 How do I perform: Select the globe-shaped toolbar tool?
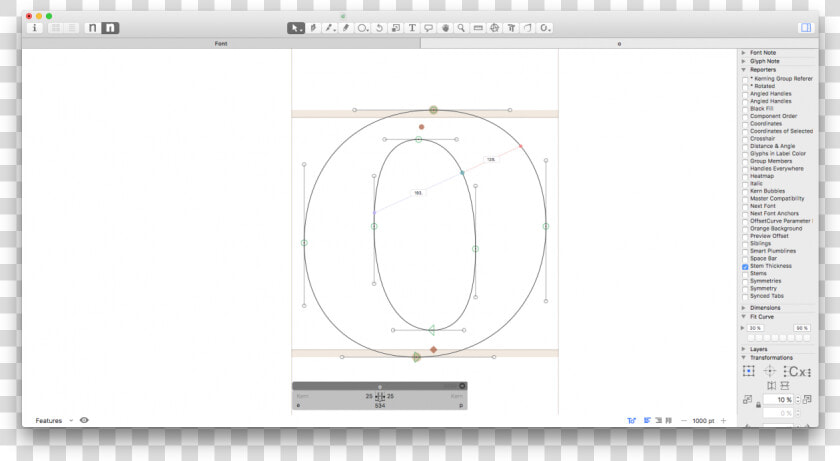pos(494,28)
